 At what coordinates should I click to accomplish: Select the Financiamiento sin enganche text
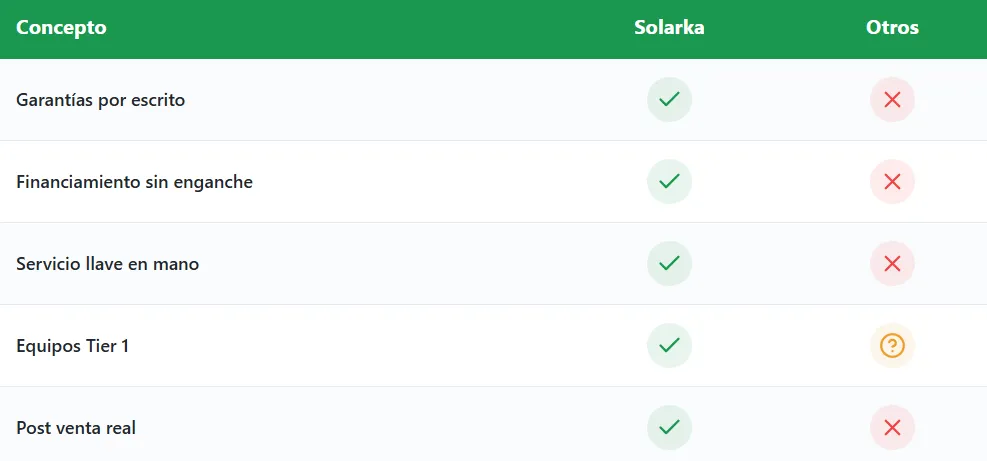[x=134, y=182]
